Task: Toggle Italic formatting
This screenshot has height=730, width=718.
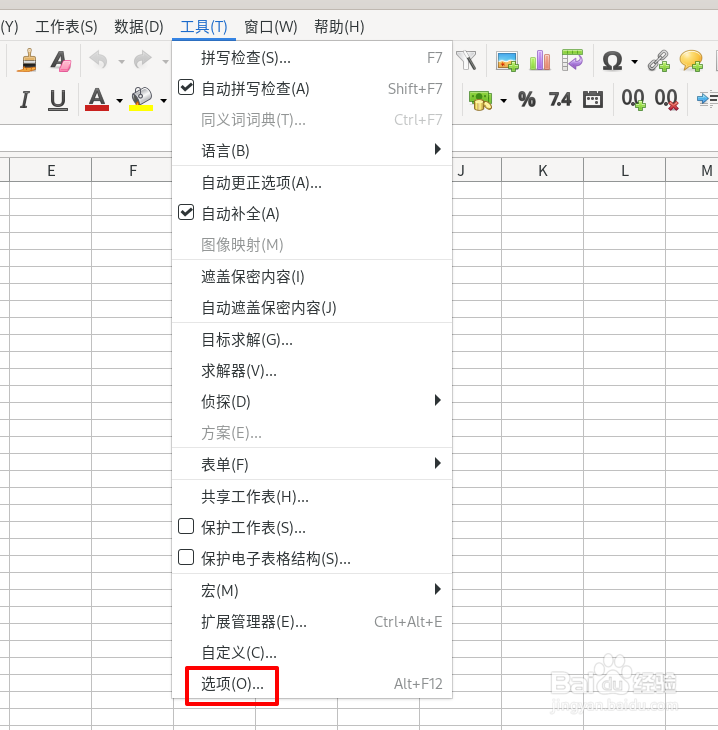Action: point(25,99)
